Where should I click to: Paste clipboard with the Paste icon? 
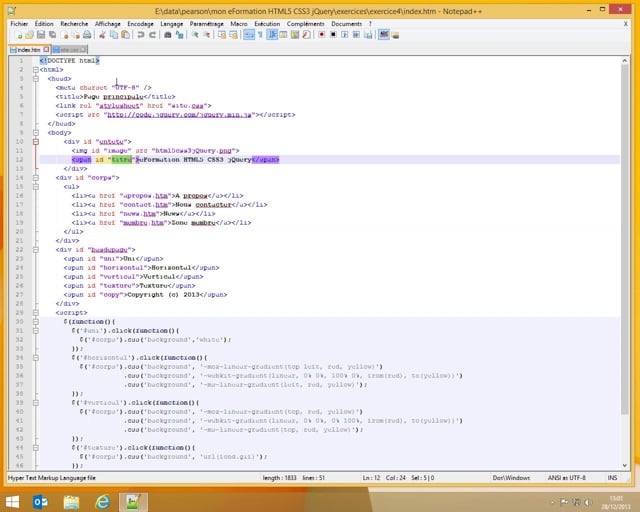tap(125, 35)
